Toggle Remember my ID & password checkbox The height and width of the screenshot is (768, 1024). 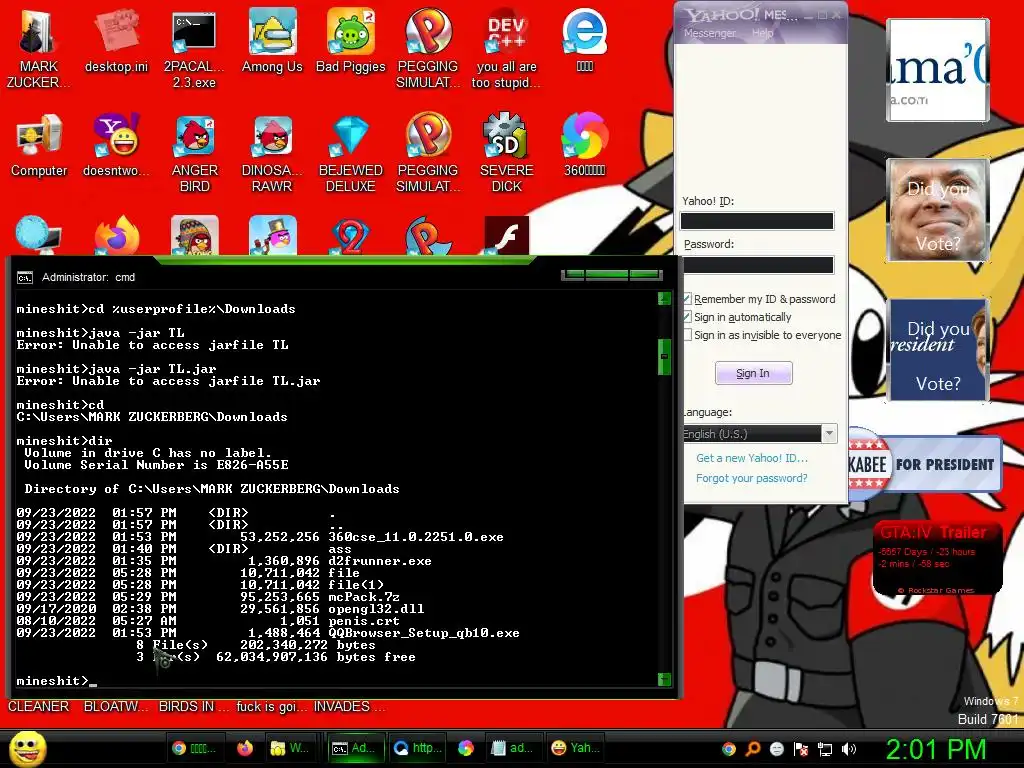pyautogui.click(x=687, y=299)
